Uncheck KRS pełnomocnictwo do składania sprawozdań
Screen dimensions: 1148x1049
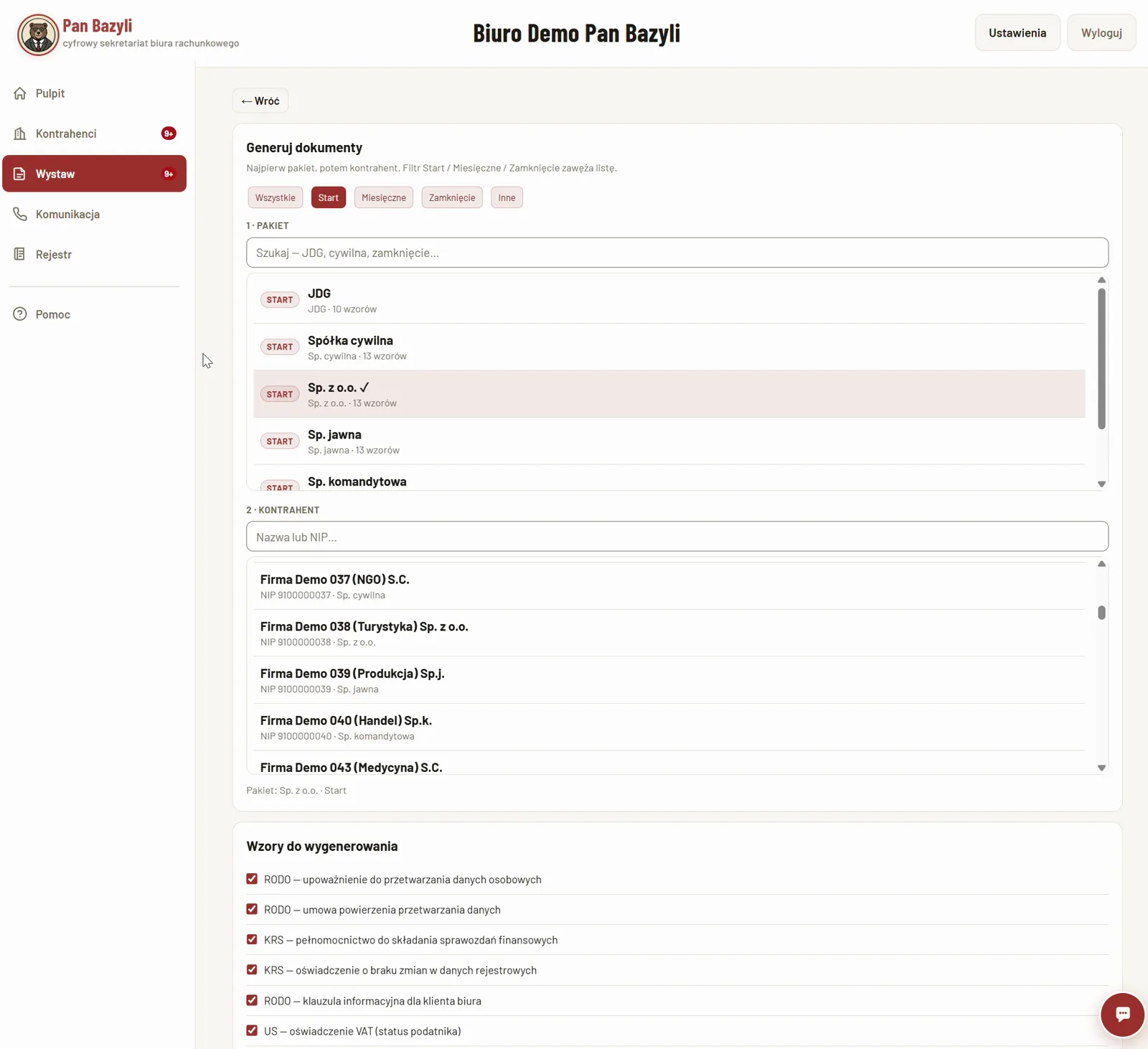point(252,939)
